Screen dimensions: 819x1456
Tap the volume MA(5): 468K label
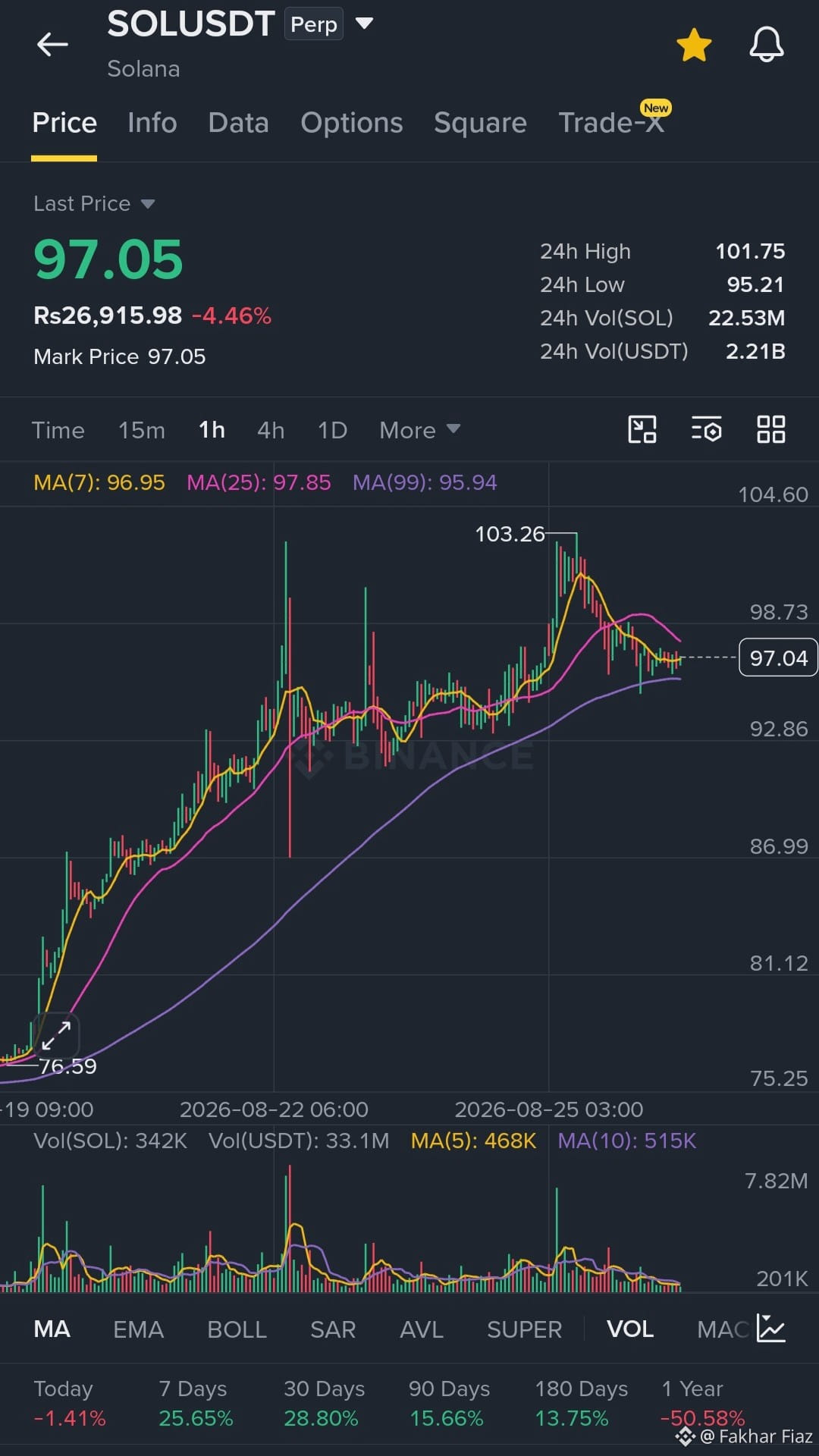click(473, 1141)
